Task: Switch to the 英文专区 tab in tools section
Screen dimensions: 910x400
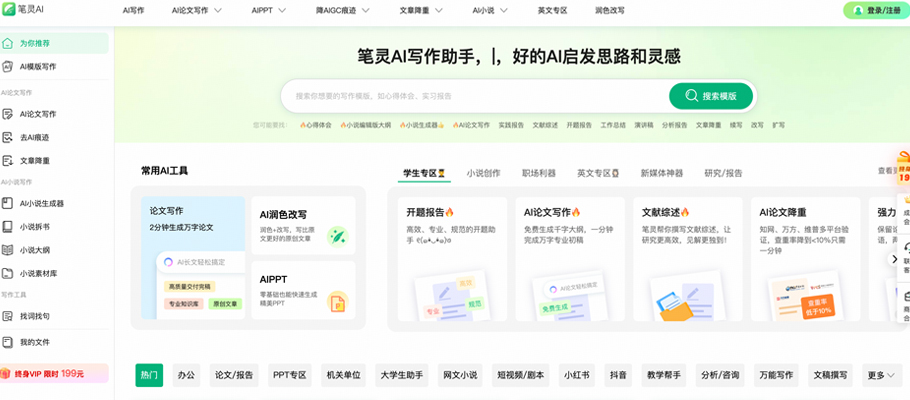Action: click(598, 173)
